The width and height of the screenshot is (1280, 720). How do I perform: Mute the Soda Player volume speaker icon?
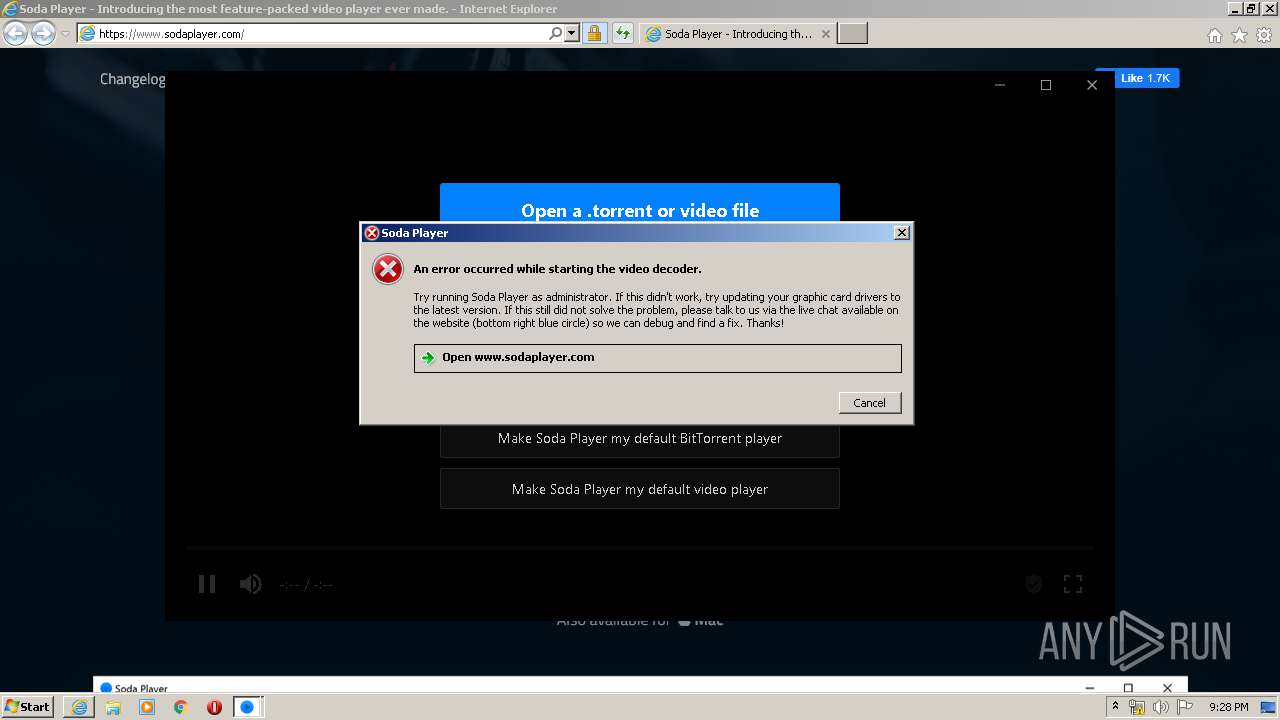250,584
